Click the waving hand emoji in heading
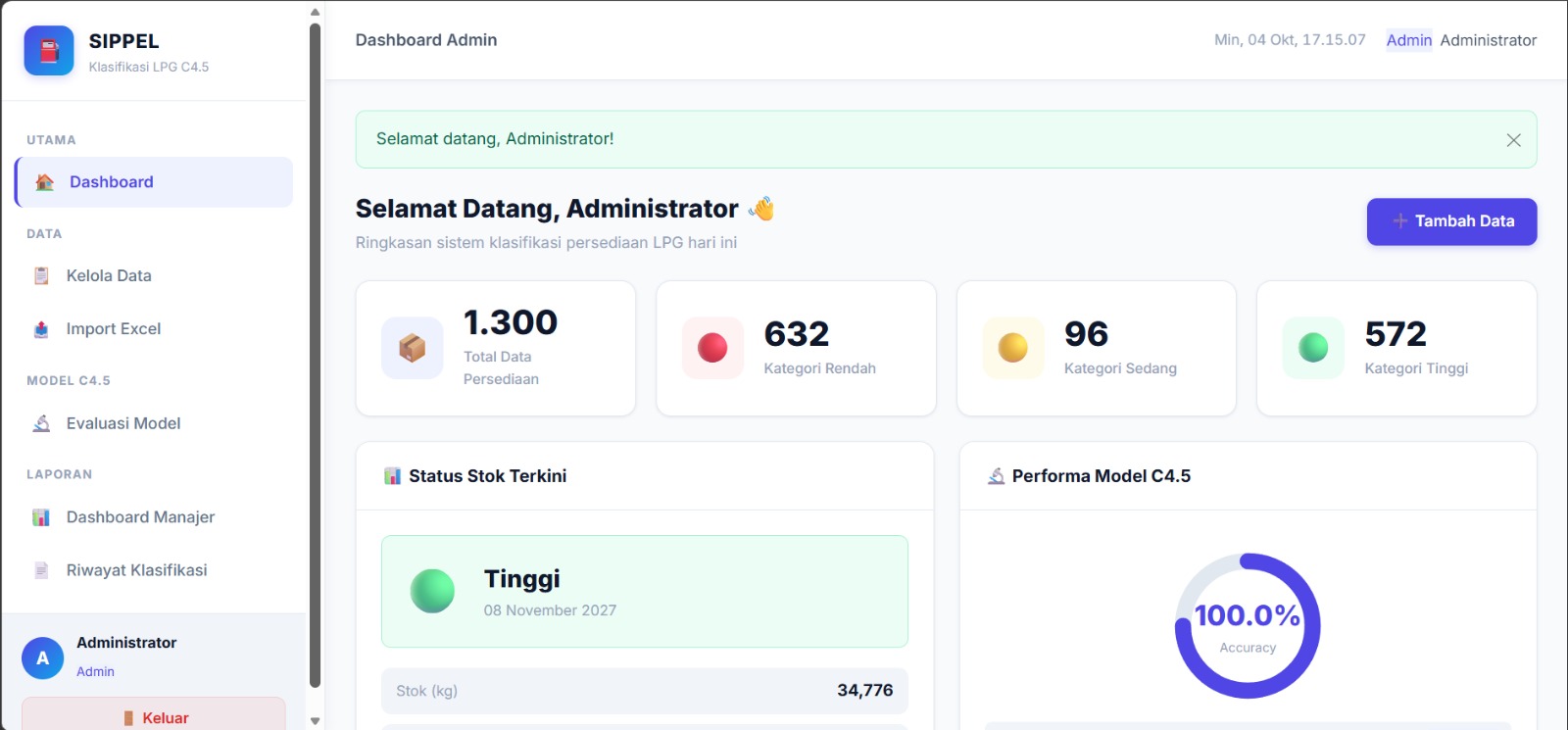Viewport: 1568px width, 730px height. click(761, 209)
